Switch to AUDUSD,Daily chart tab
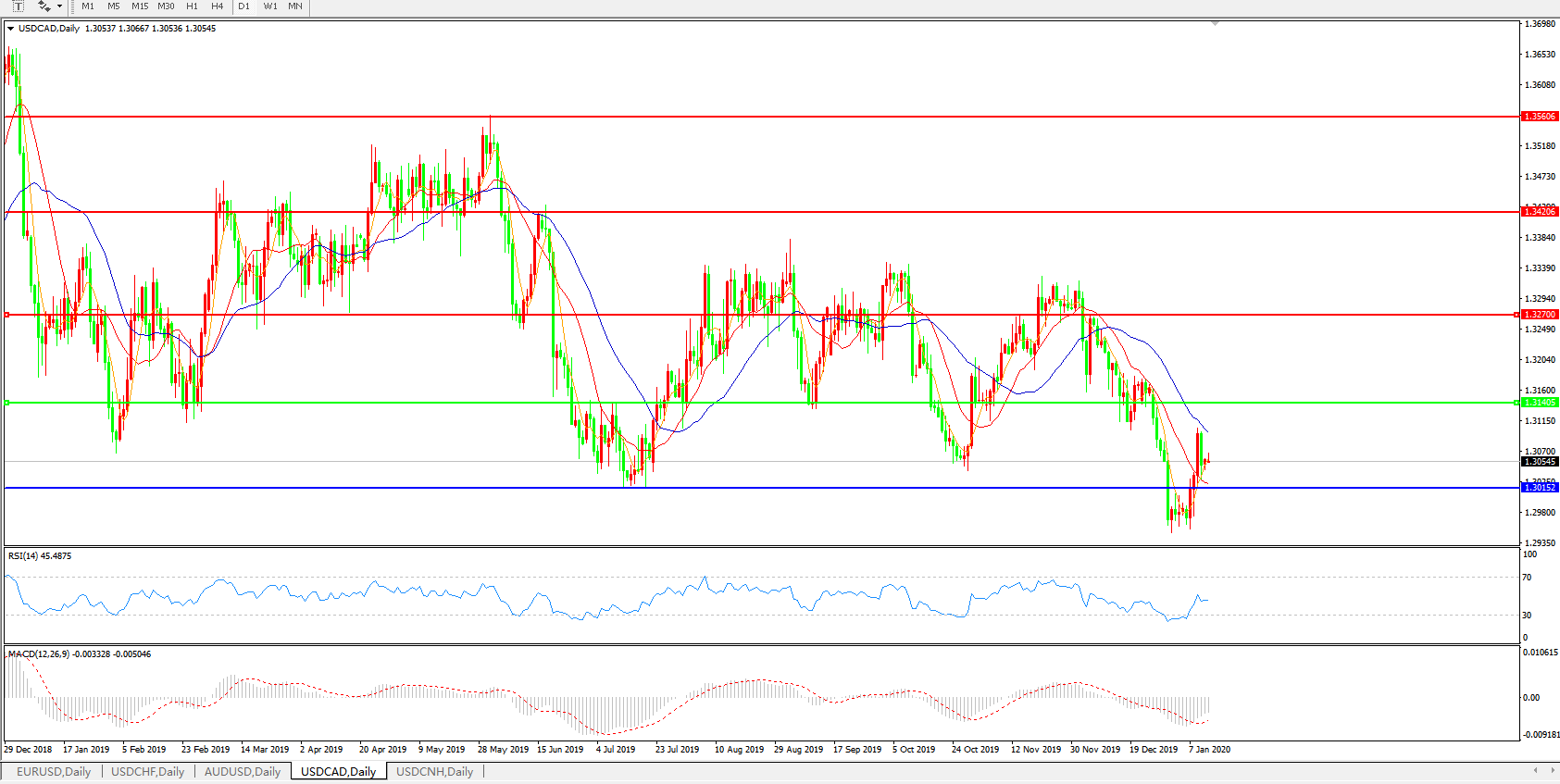Image resolution: width=1560 pixels, height=784 pixels. click(243, 772)
